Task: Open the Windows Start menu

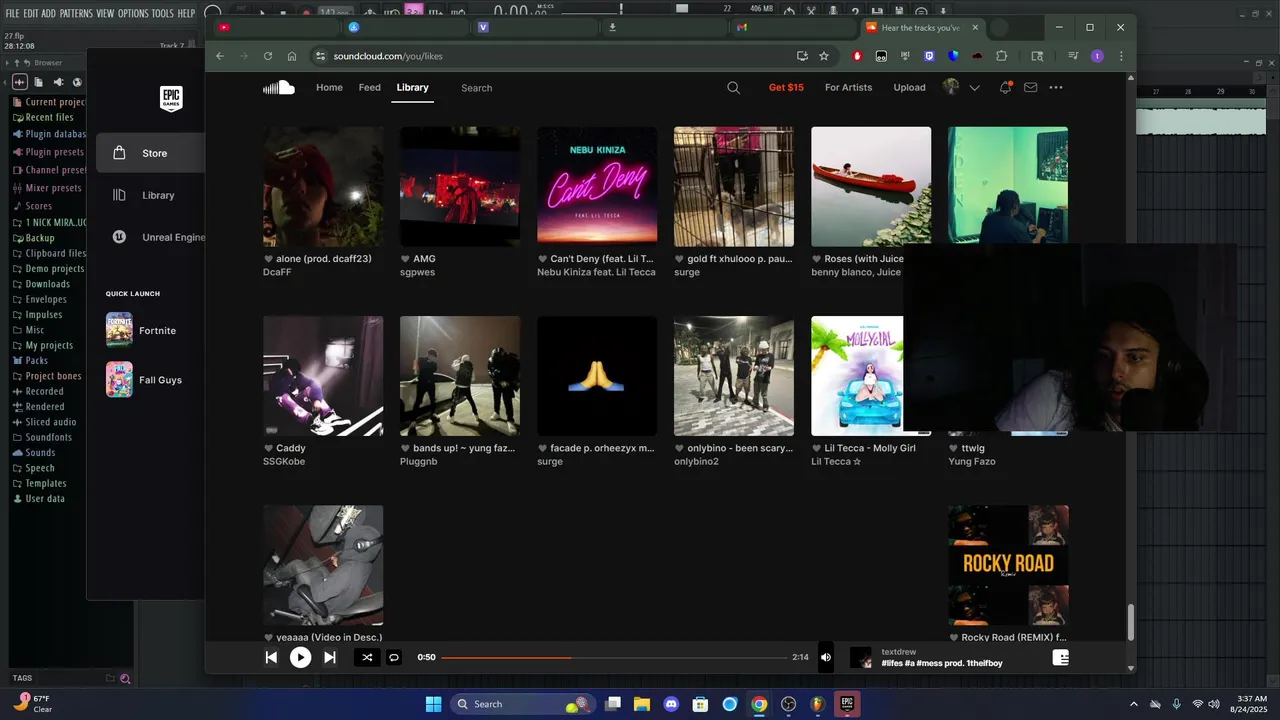Action: point(433,704)
